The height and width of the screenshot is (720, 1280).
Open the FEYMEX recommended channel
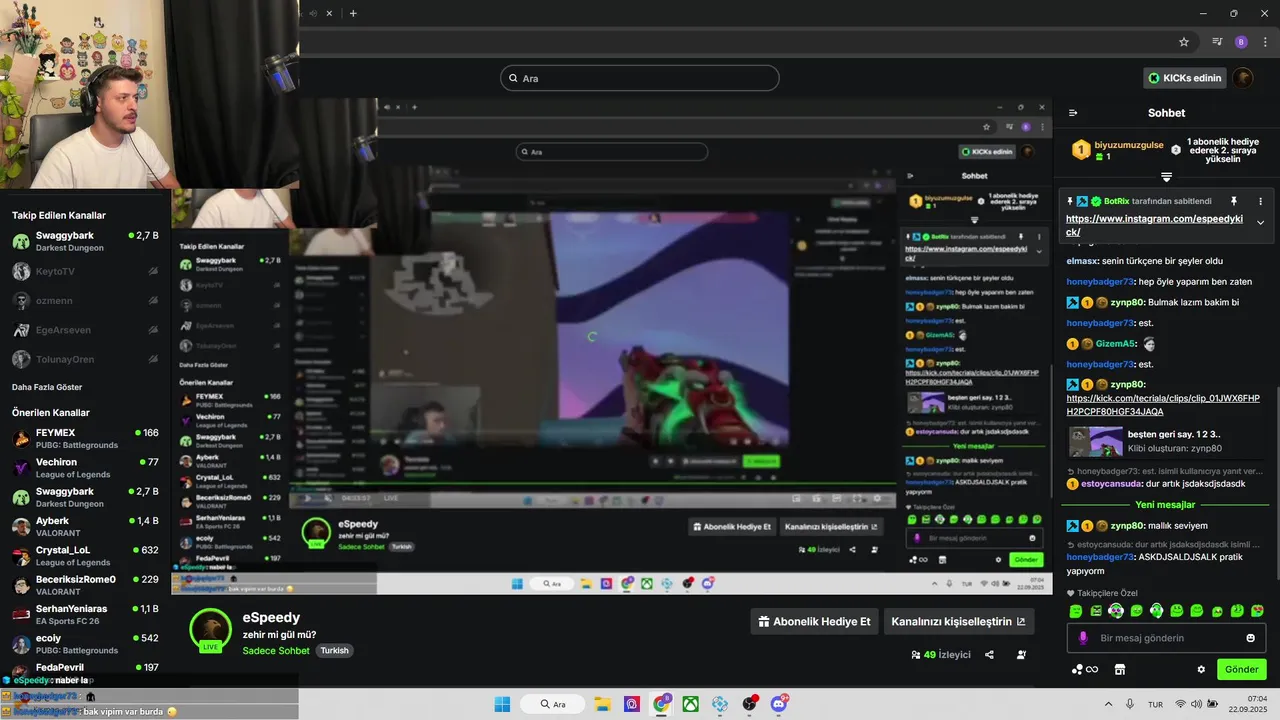[x=85, y=438]
